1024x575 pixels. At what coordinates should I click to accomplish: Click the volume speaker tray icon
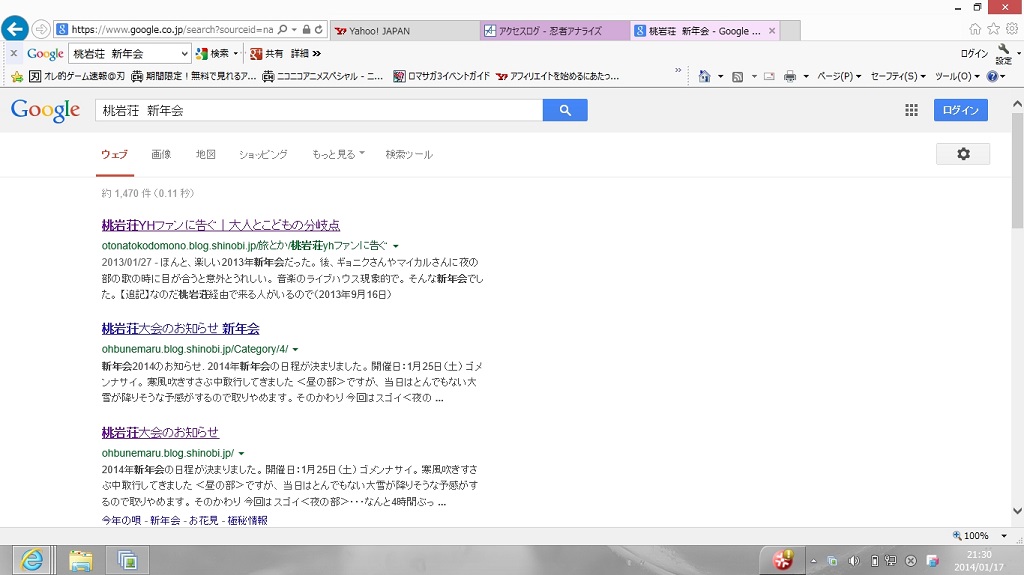coord(854,561)
